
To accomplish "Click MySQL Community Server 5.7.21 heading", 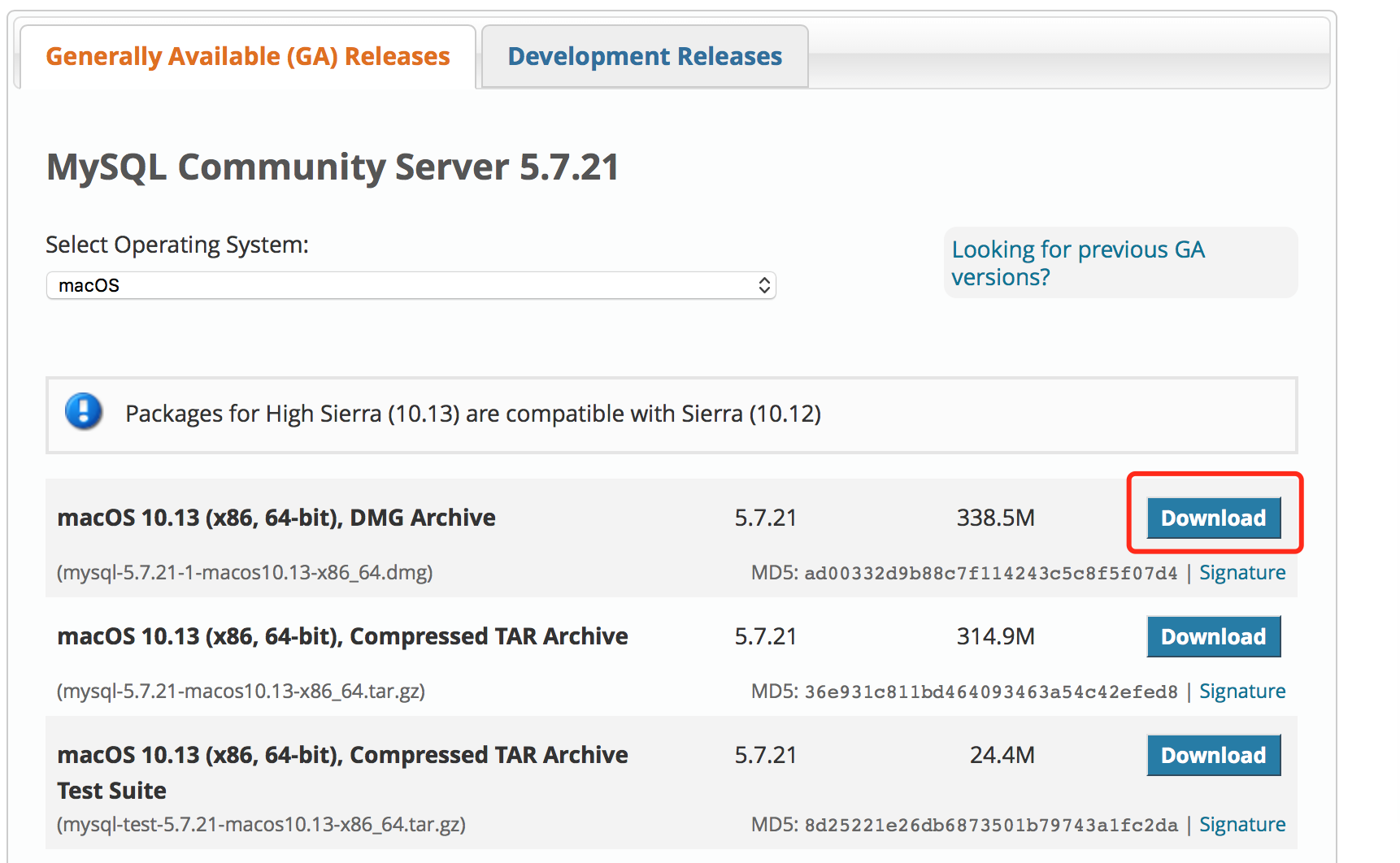I will point(333,167).
